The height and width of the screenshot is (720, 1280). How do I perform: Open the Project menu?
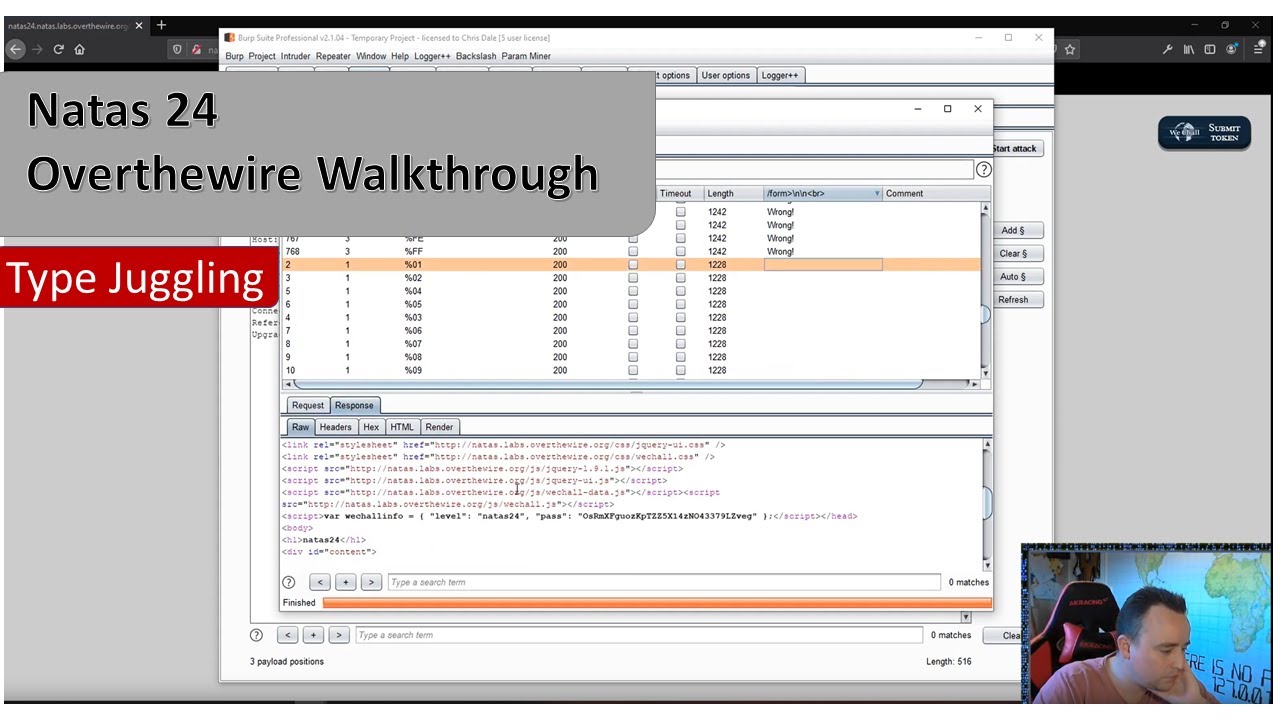(x=262, y=56)
